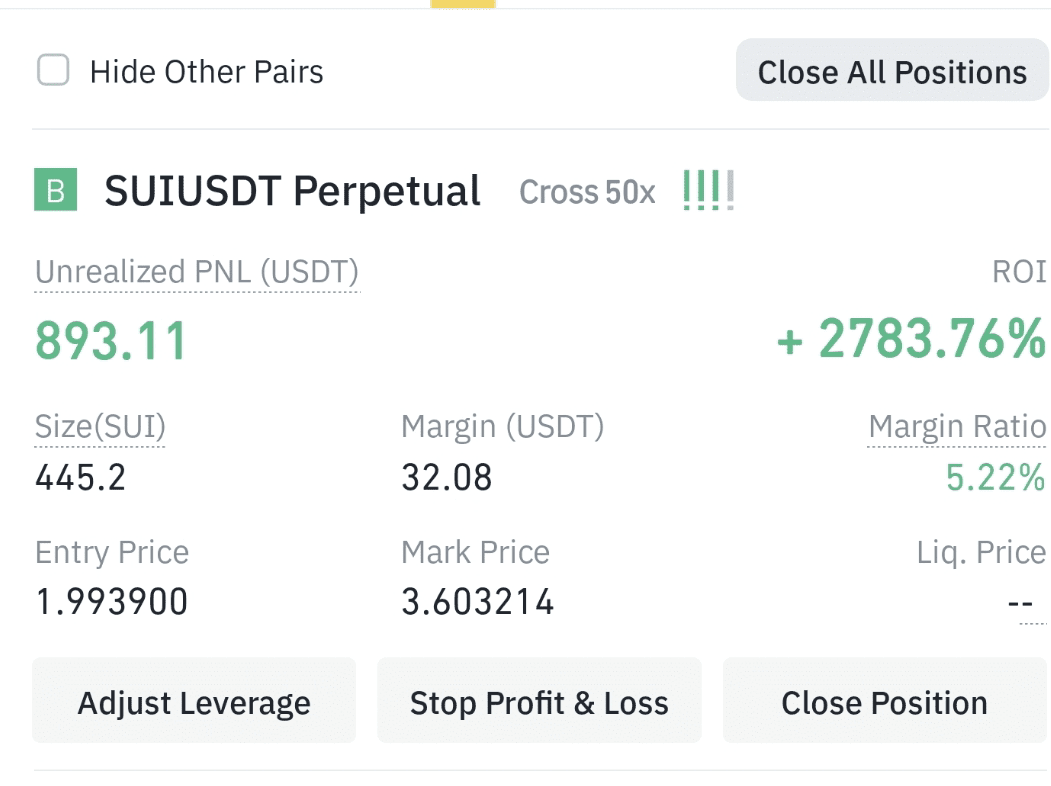Click the ROI percentage +2783.76%
1051x786 pixels.
912,338
